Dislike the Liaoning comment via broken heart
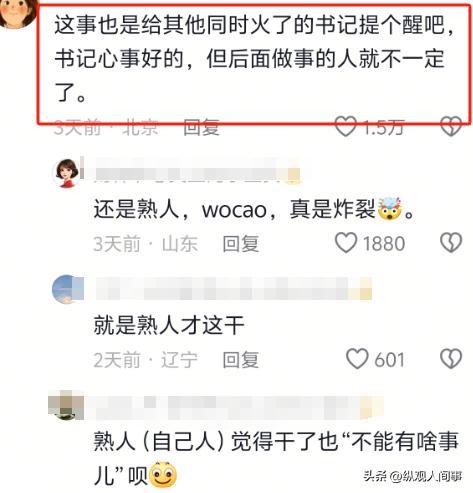473x493 pixels. point(451,359)
